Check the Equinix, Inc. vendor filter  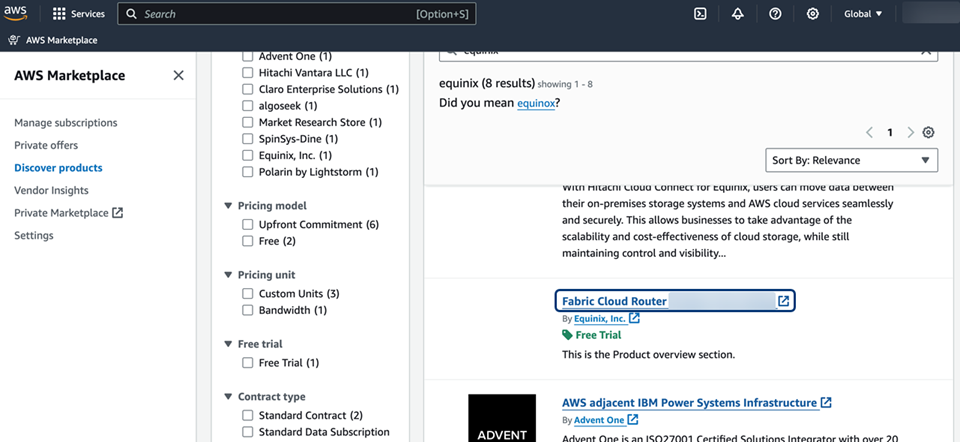248,156
